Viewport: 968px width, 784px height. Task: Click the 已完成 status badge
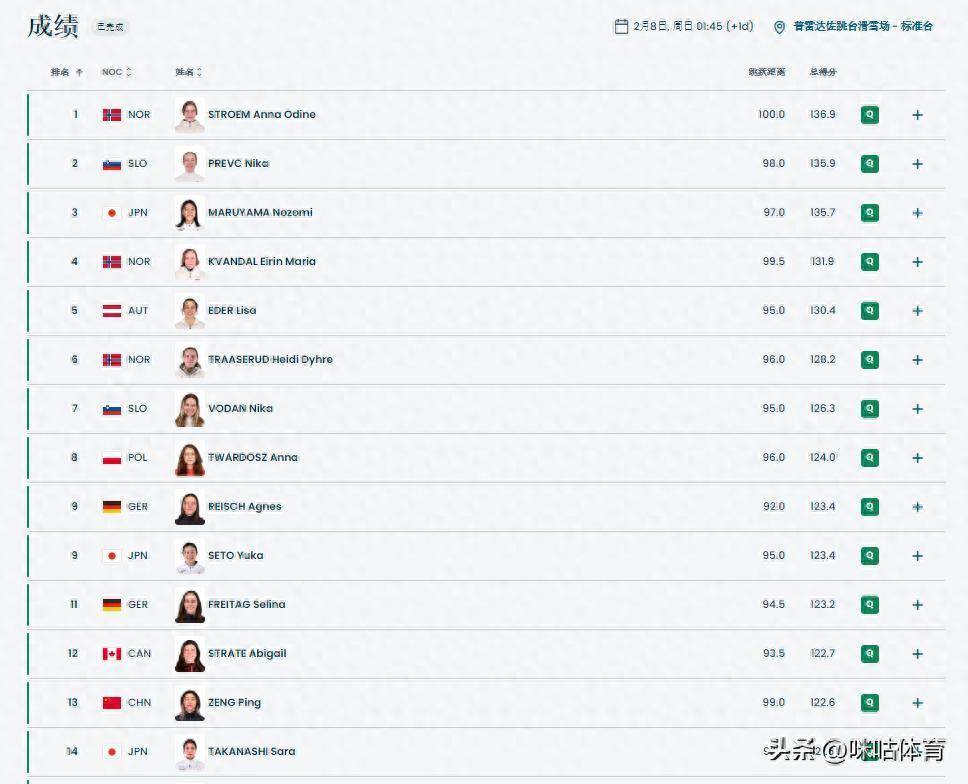point(110,27)
